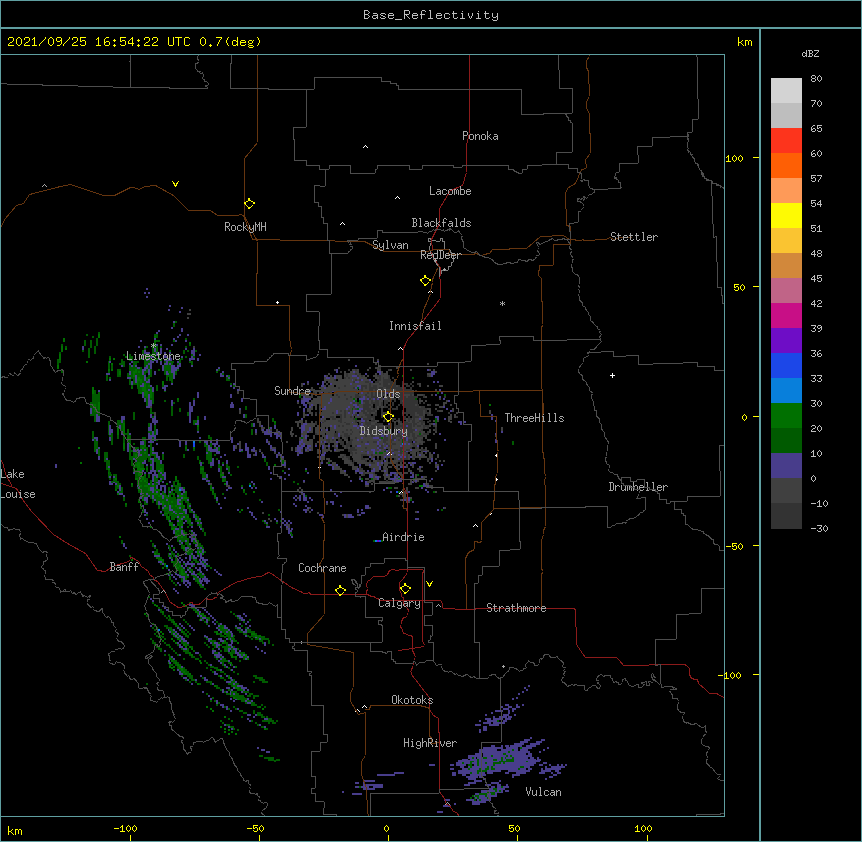Pick the green 30 dBZ legend swatch
Image resolution: width=862 pixels, height=842 pixels.
coord(786,416)
